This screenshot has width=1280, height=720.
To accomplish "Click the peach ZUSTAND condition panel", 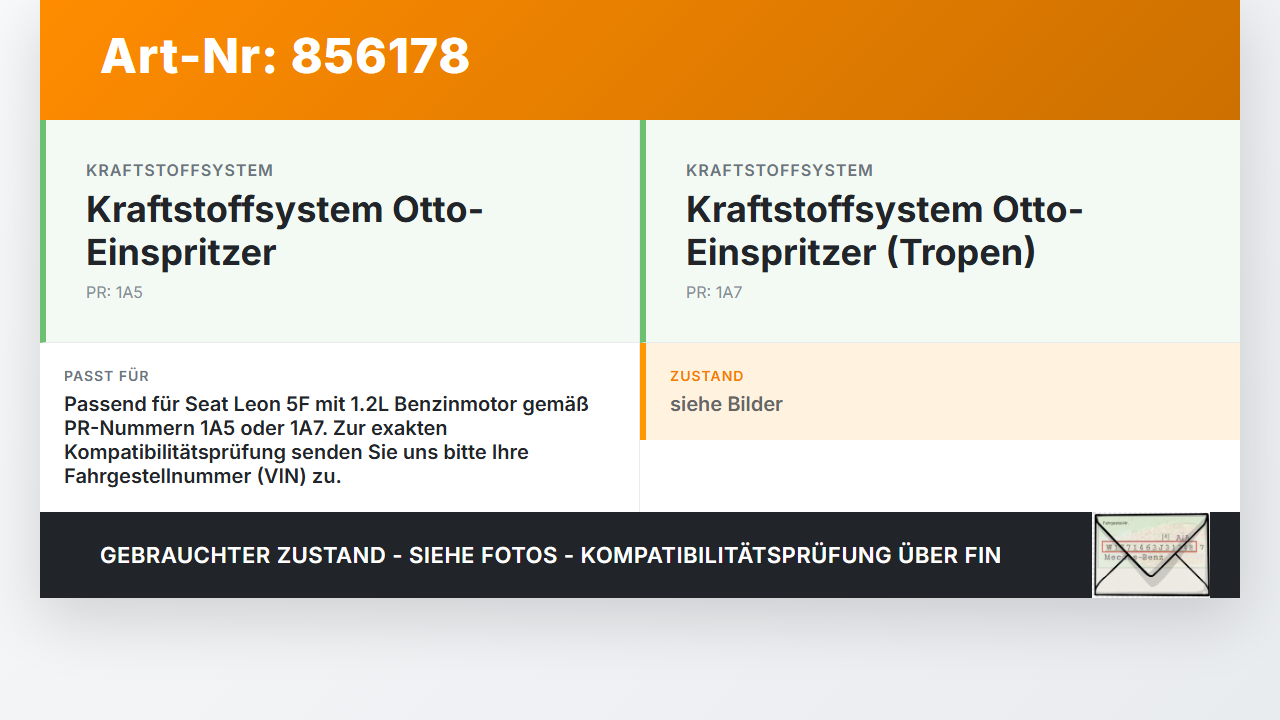I will [x=940, y=392].
